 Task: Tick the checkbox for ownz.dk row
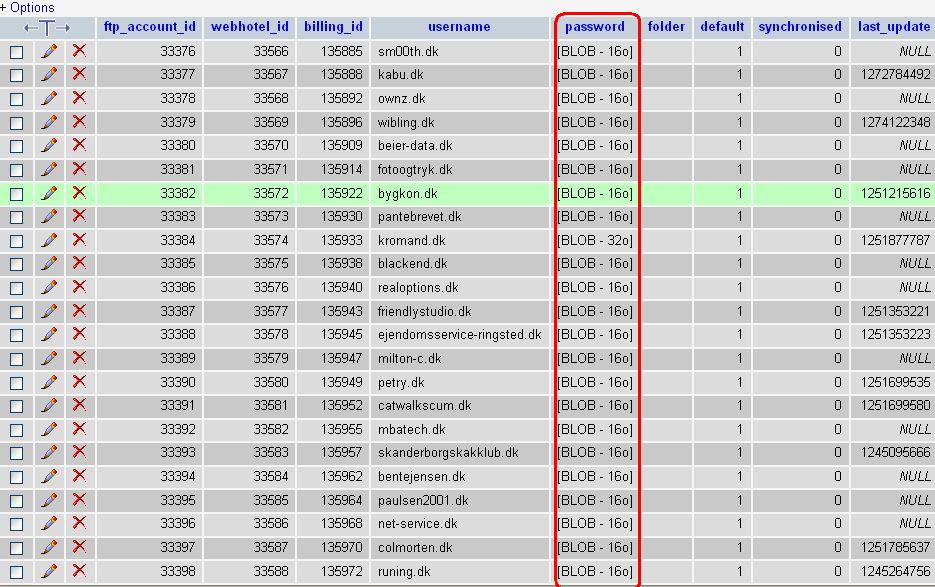[x=16, y=99]
